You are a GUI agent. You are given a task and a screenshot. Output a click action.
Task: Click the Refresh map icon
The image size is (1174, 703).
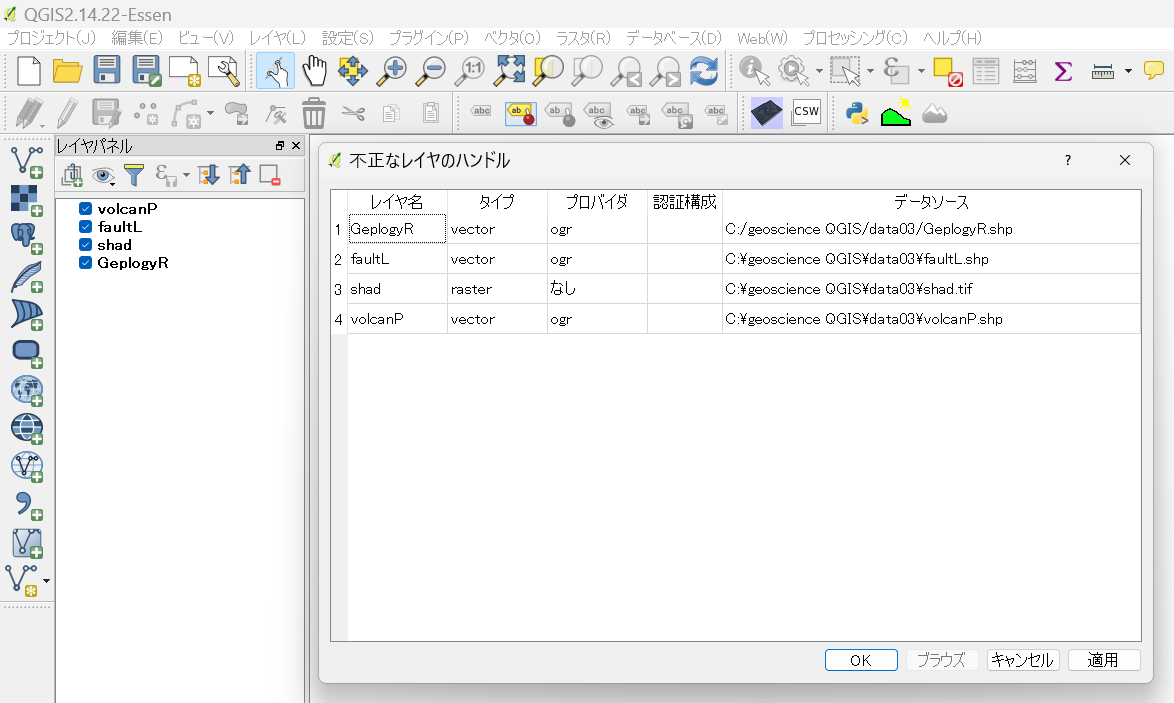[704, 71]
